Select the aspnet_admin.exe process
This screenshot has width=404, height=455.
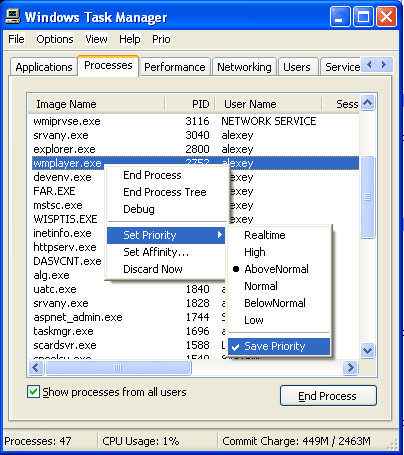(129, 317)
